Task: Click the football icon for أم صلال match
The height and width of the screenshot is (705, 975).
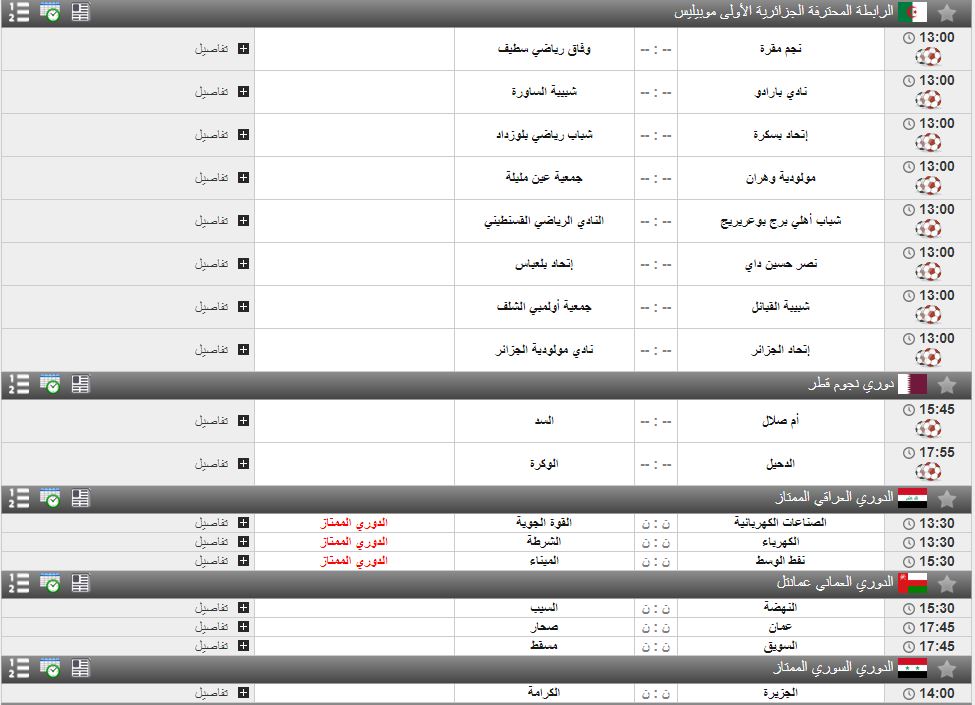Action: coord(928,430)
